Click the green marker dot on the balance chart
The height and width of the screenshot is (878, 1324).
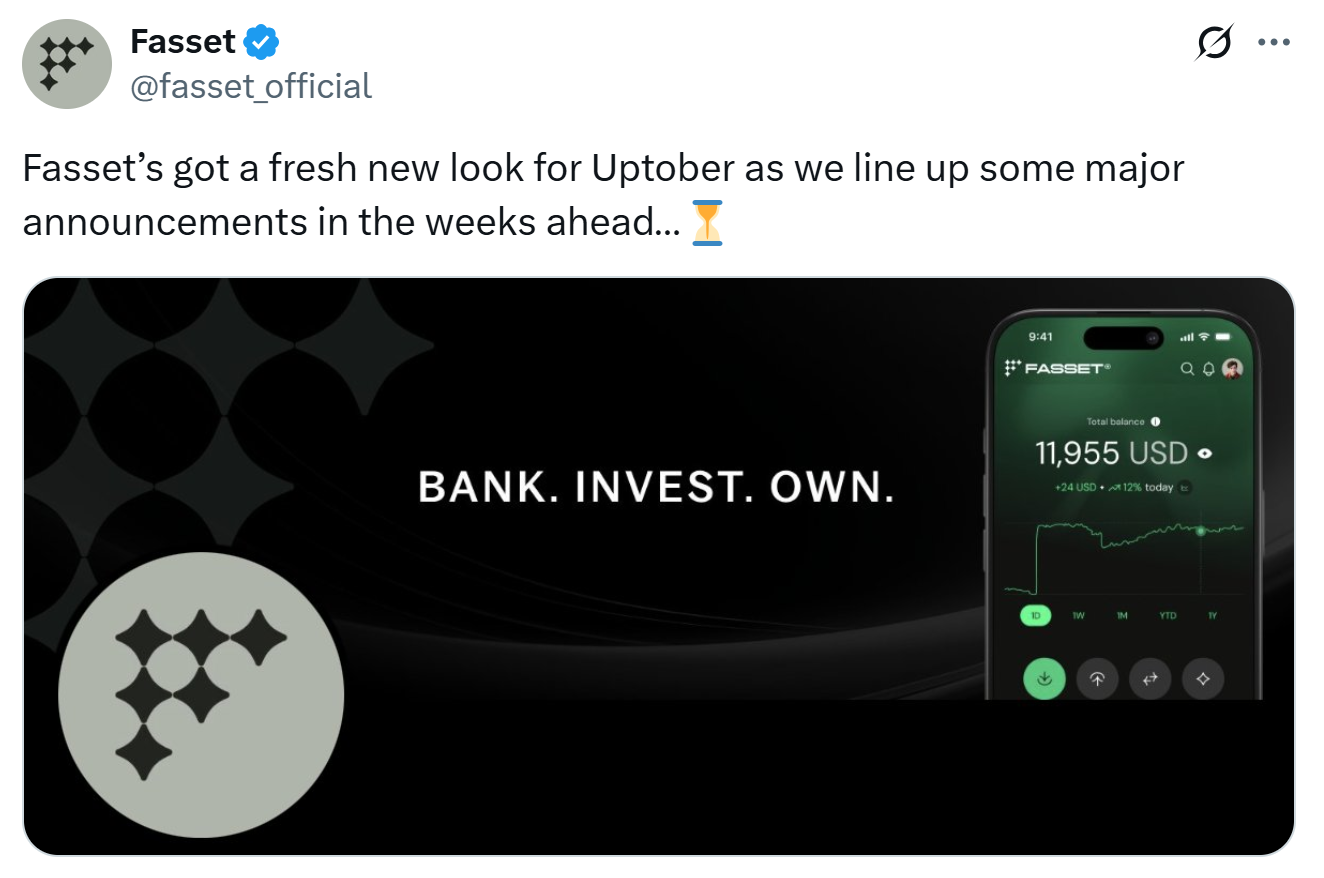tap(1201, 530)
